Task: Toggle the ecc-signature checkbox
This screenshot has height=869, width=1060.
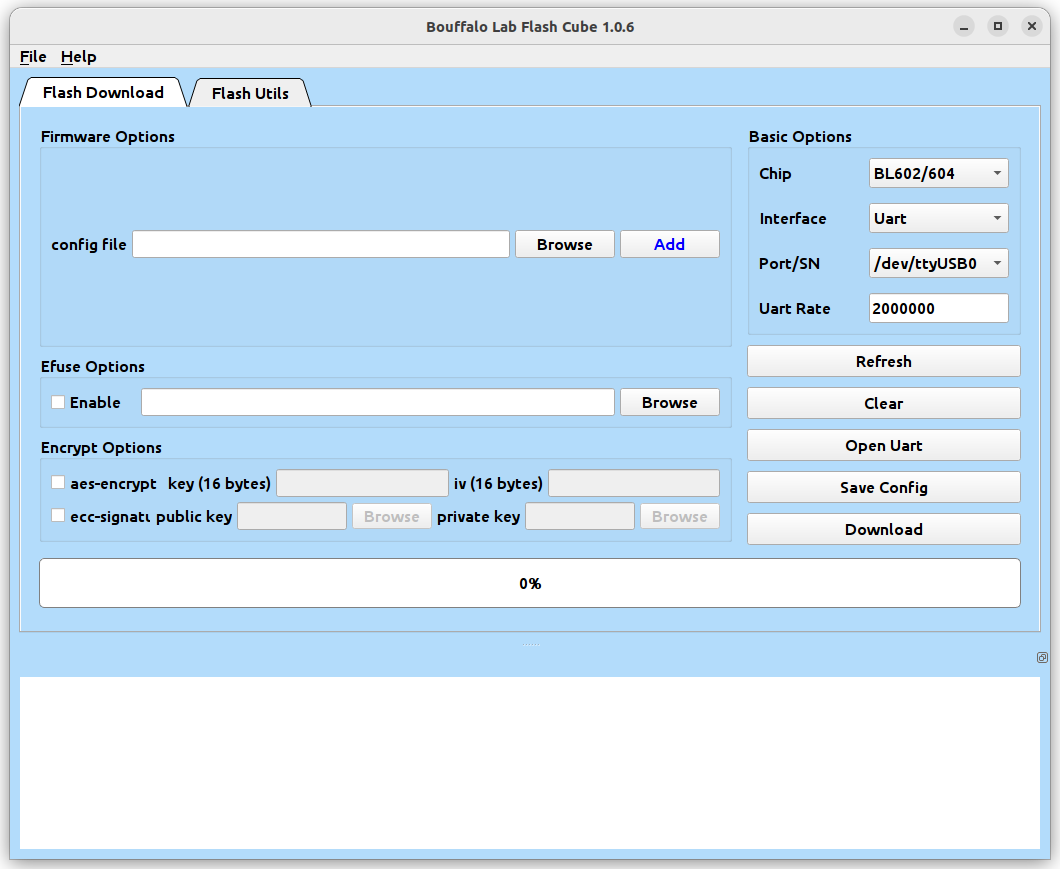Action: (x=58, y=515)
